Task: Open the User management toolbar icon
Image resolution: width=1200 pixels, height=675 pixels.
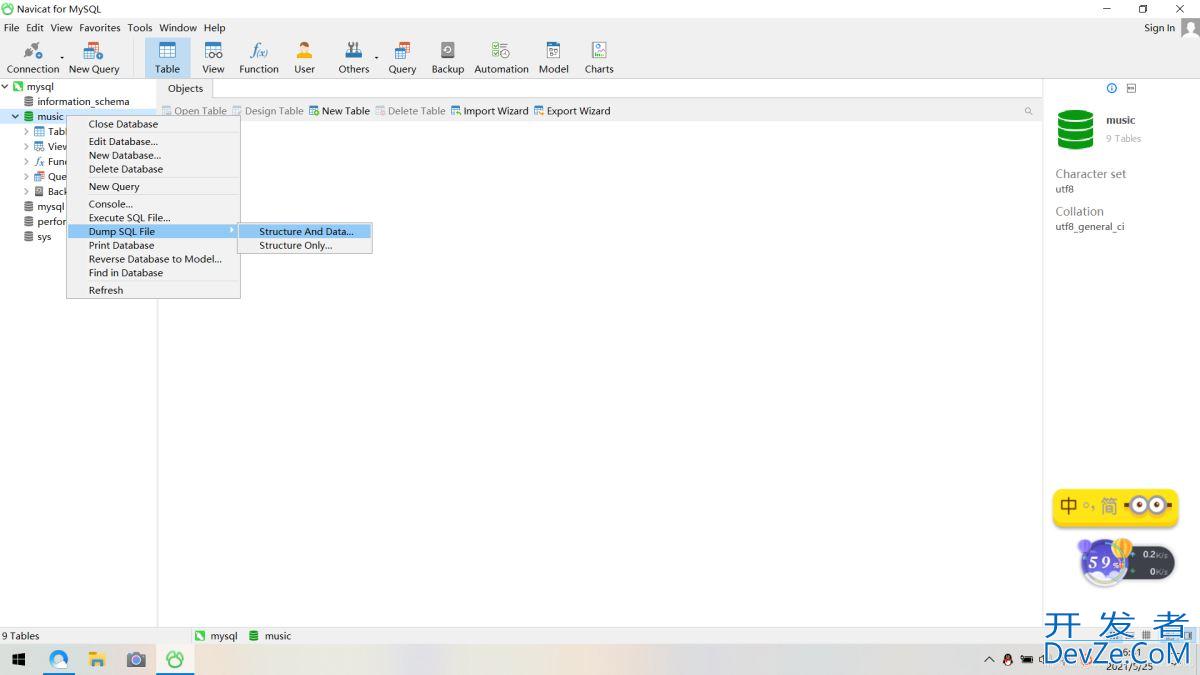Action: click(304, 57)
